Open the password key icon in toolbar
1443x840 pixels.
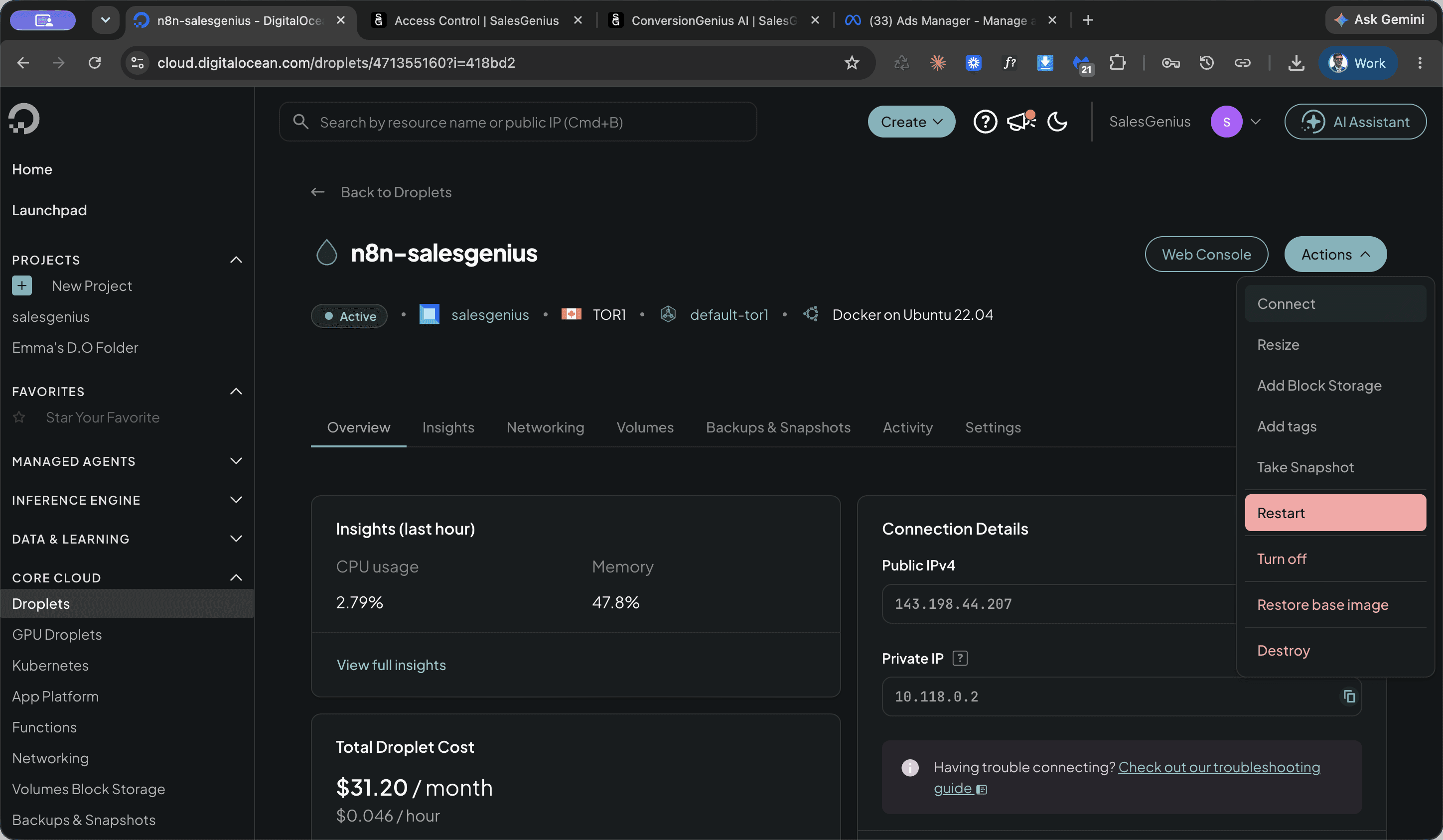click(1170, 62)
